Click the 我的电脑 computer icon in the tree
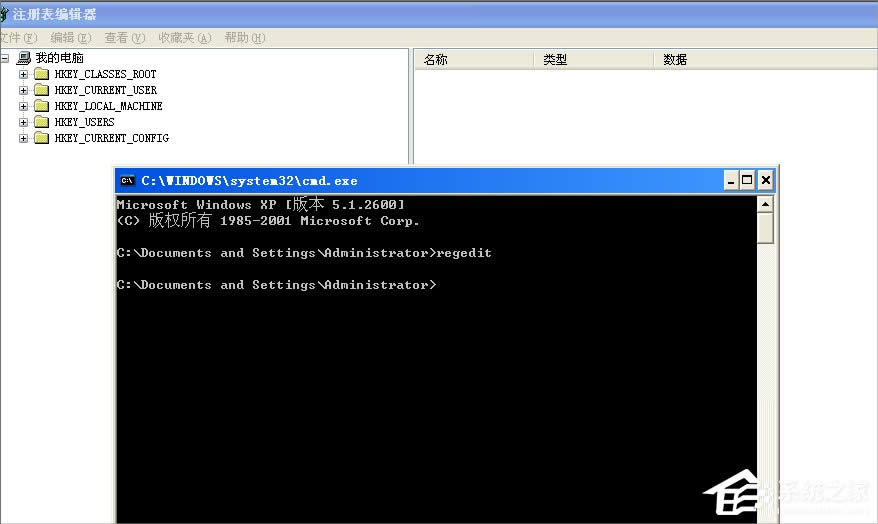The height and width of the screenshot is (524, 878). tap(23, 58)
